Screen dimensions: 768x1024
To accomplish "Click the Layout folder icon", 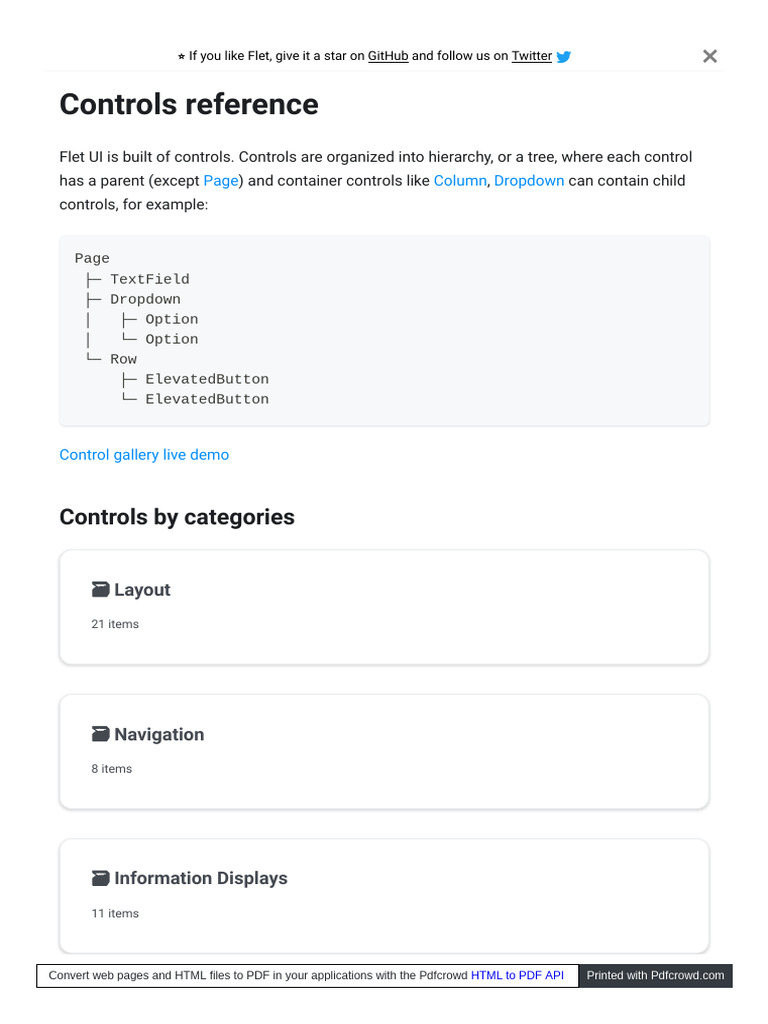I will point(100,590).
